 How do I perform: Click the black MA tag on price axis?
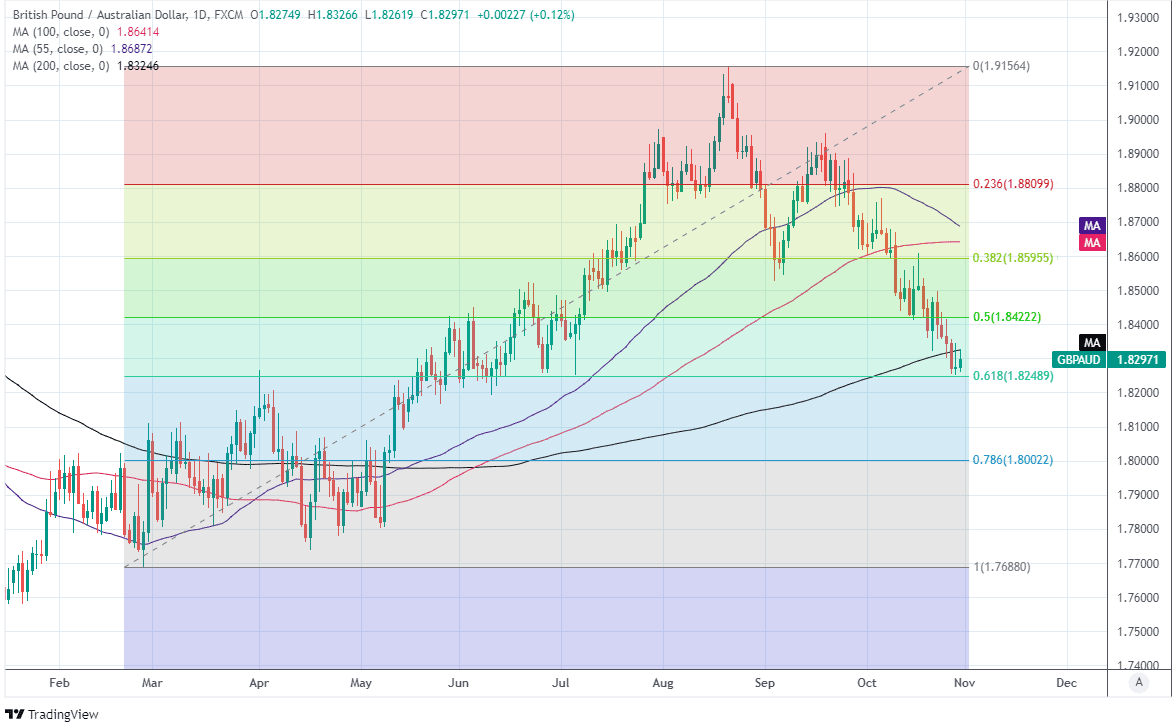click(1092, 341)
